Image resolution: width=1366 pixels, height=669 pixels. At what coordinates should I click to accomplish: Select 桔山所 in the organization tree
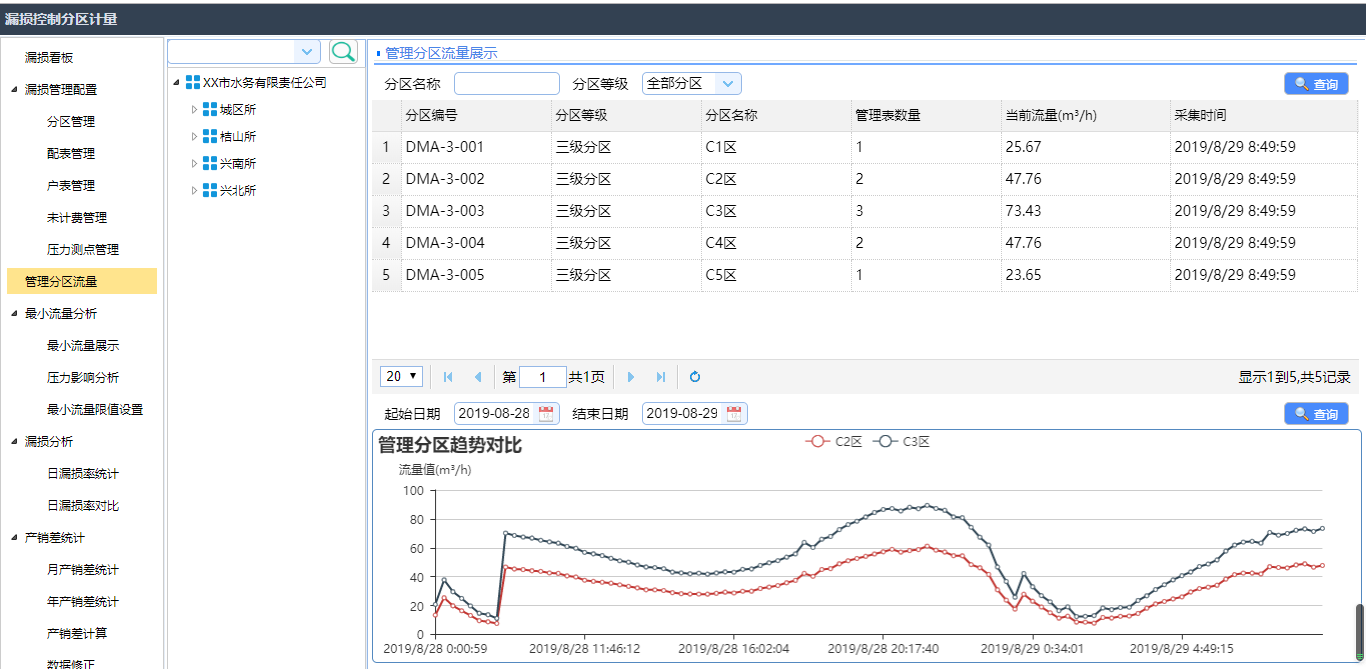pyautogui.click(x=238, y=137)
